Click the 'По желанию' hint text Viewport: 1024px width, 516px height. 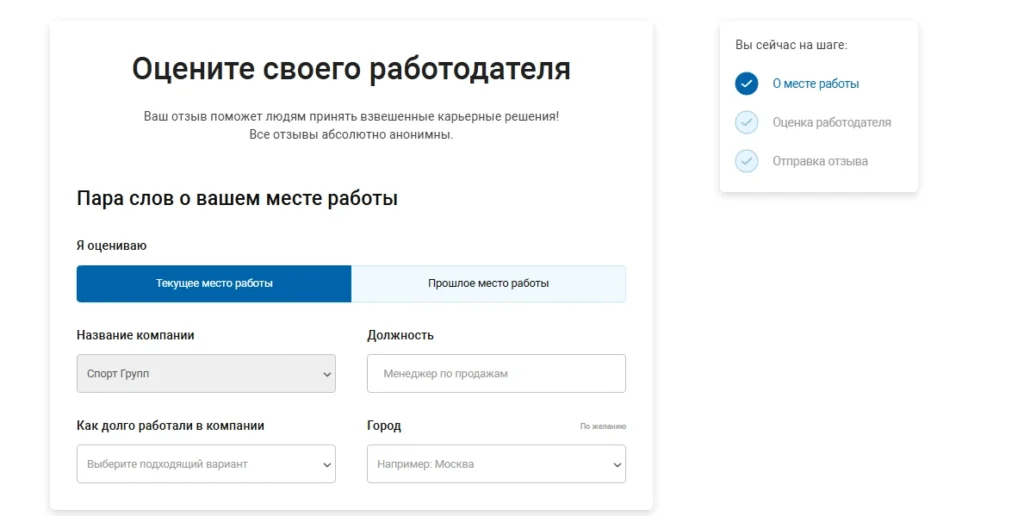click(603, 426)
